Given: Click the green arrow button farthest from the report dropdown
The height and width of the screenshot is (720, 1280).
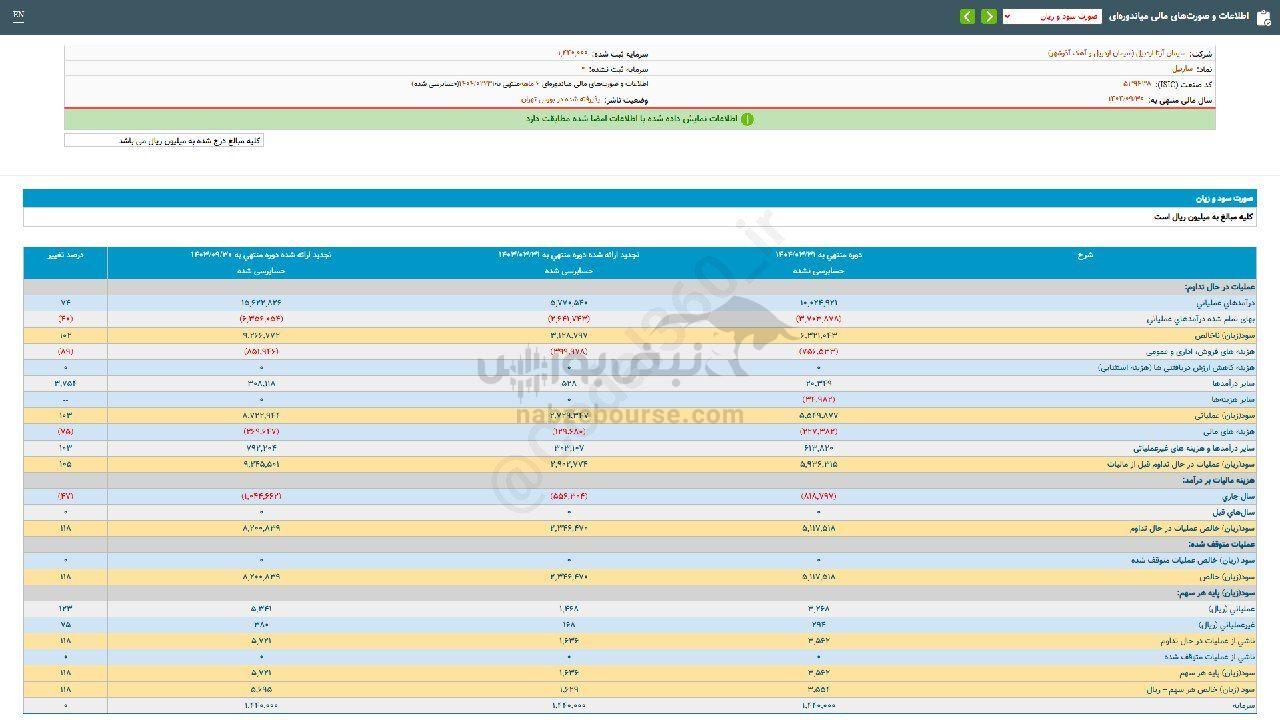Looking at the screenshot, I should coord(967,16).
